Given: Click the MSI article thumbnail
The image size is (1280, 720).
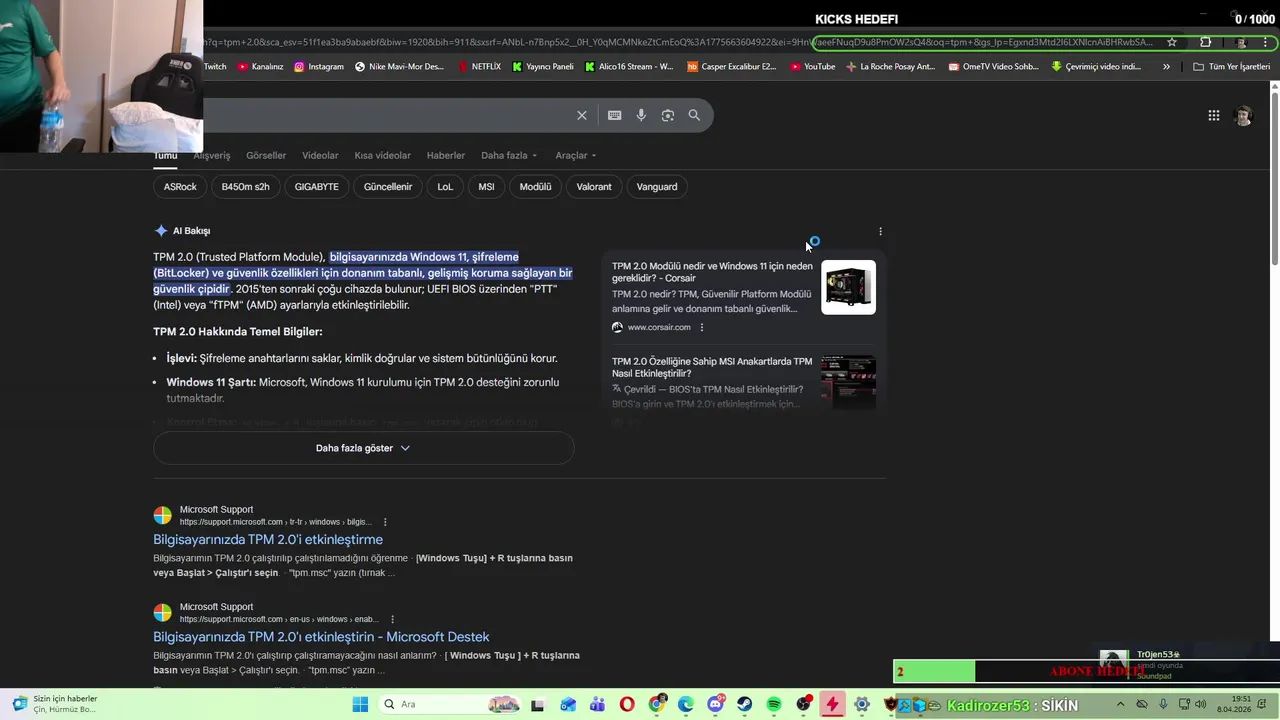Looking at the screenshot, I should [848, 382].
